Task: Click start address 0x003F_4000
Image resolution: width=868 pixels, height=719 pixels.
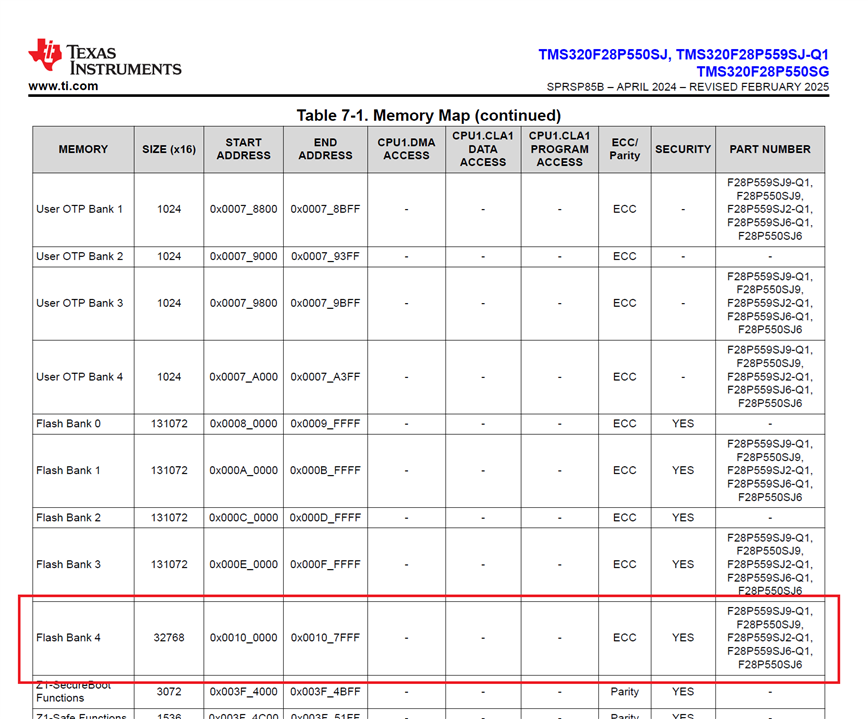Action: pyautogui.click(x=244, y=692)
